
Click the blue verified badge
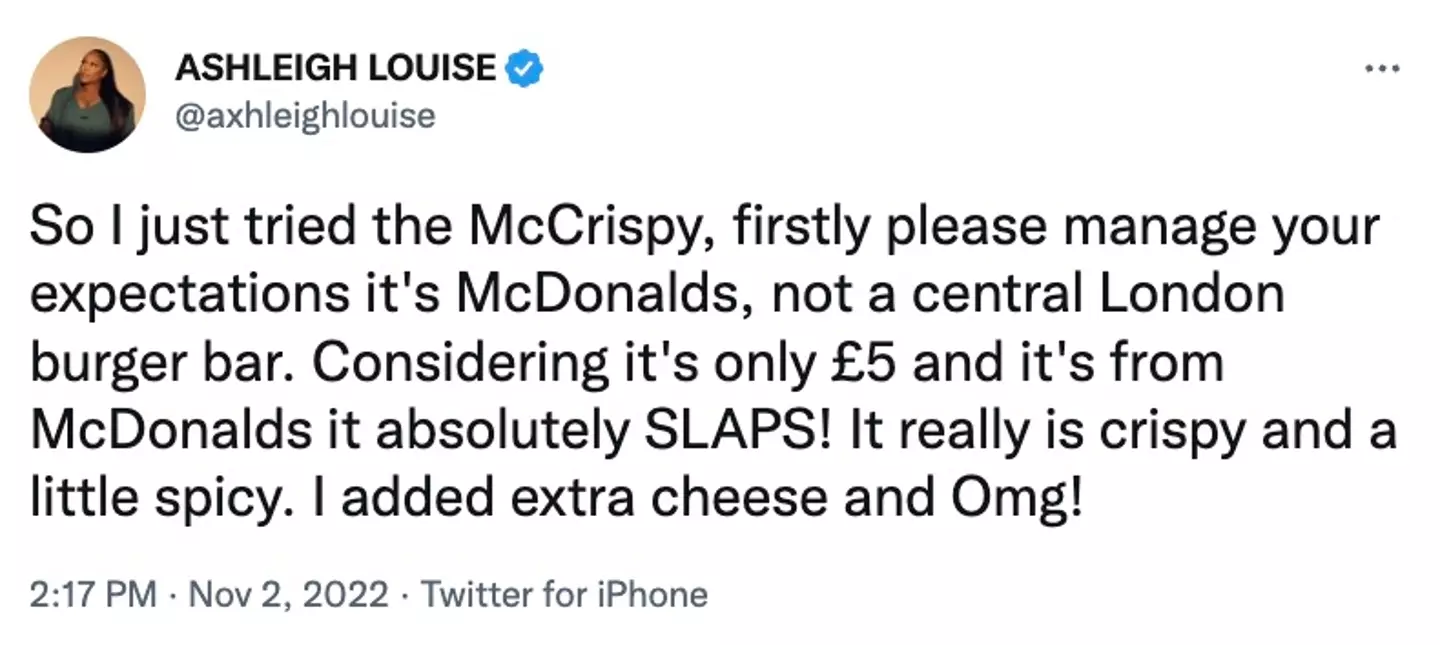click(x=525, y=68)
